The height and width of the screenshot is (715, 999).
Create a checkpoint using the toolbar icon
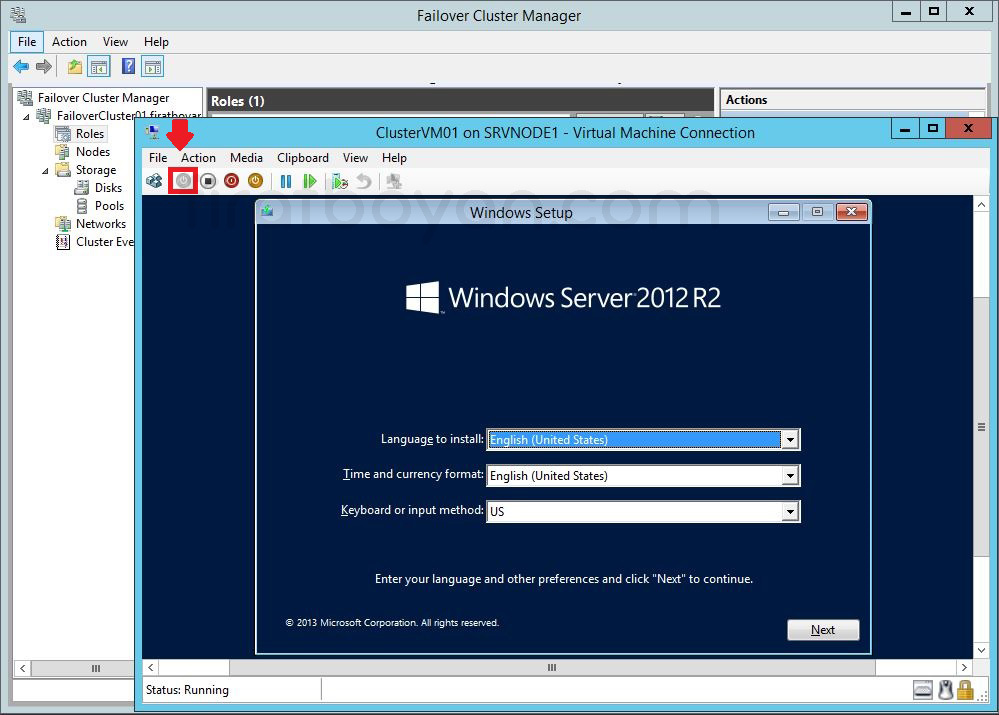(340, 182)
